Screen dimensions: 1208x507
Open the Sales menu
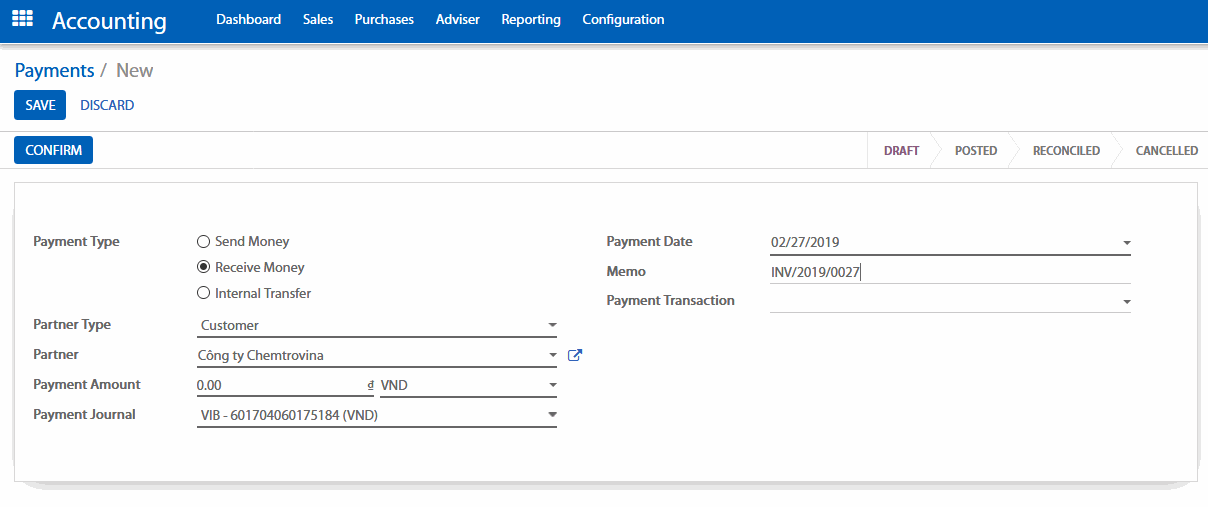coord(318,19)
